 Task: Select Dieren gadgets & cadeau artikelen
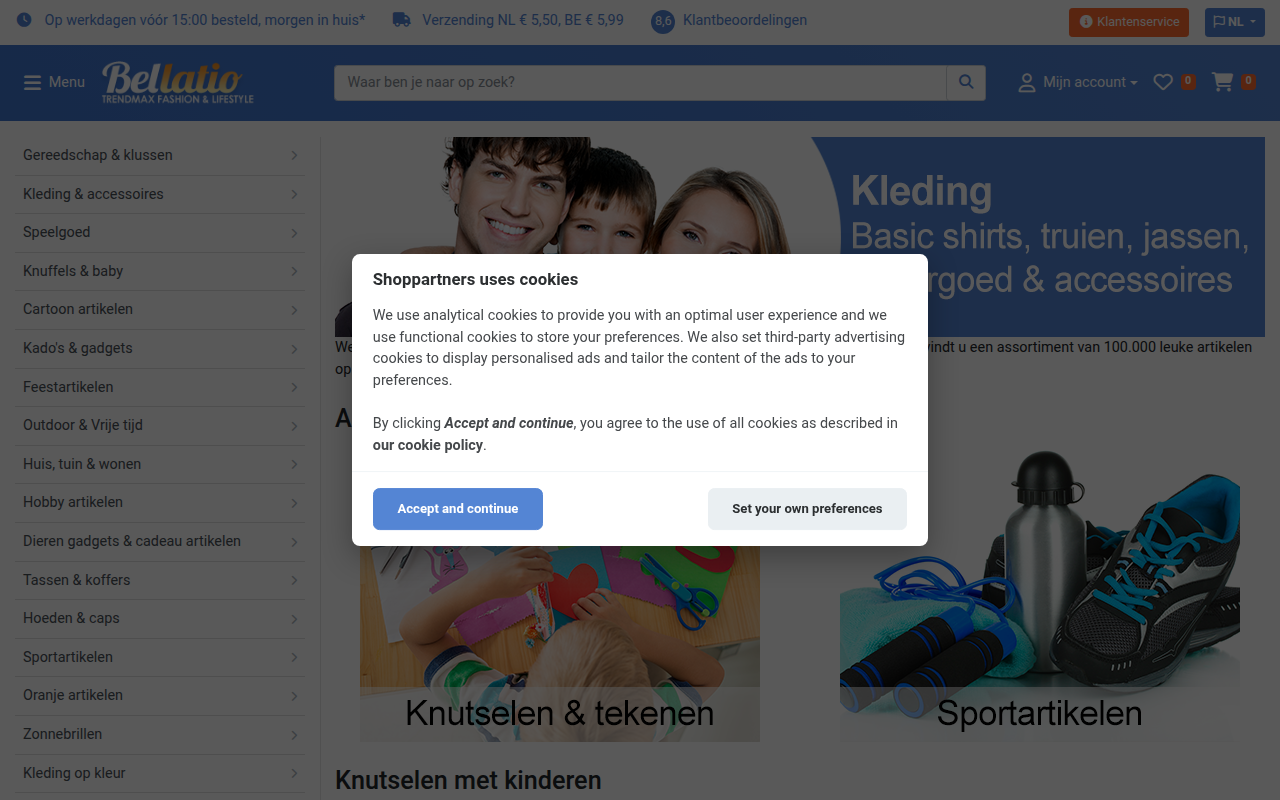[160, 541]
